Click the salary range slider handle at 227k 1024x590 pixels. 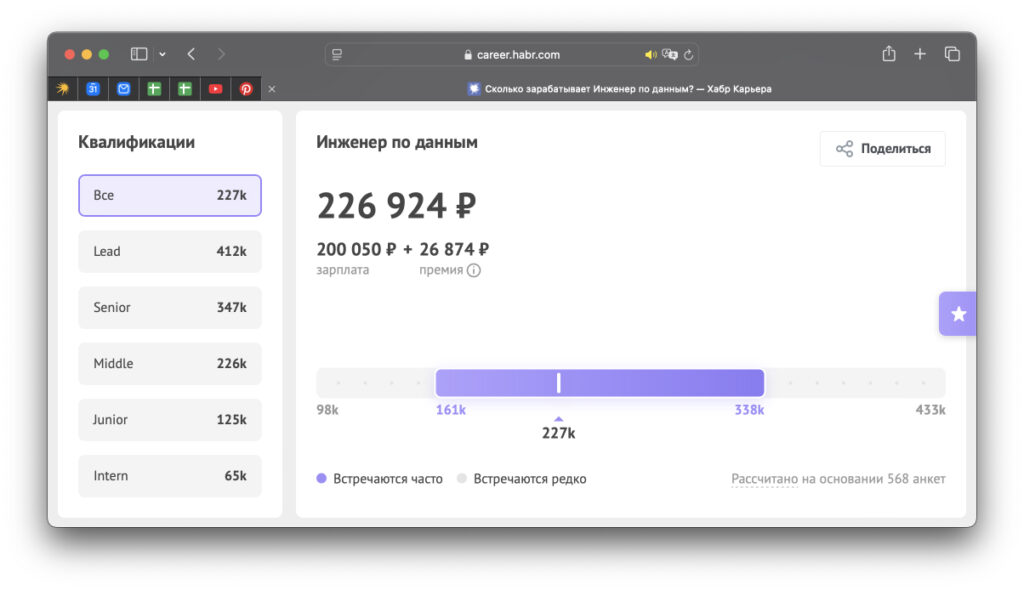tap(558, 382)
